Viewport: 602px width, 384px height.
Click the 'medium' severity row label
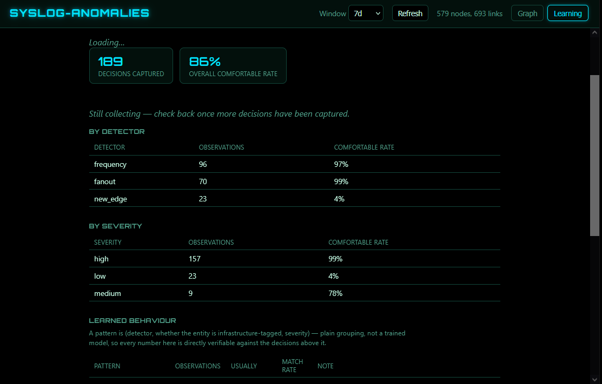108,293
